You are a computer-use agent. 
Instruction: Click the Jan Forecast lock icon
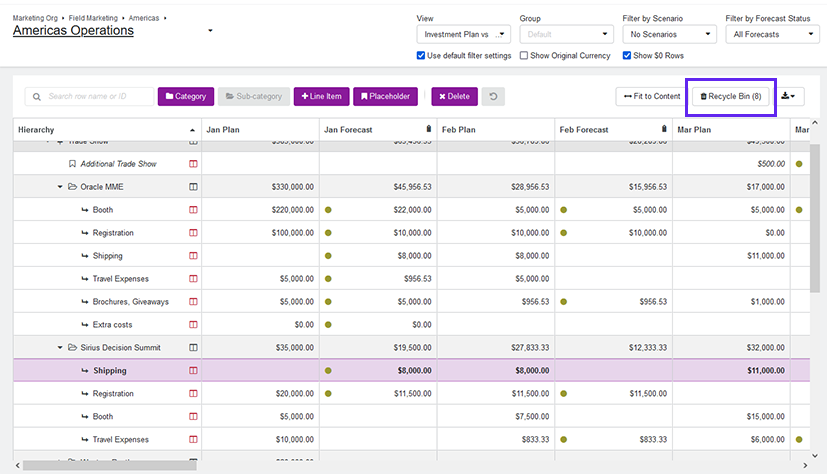point(429,129)
